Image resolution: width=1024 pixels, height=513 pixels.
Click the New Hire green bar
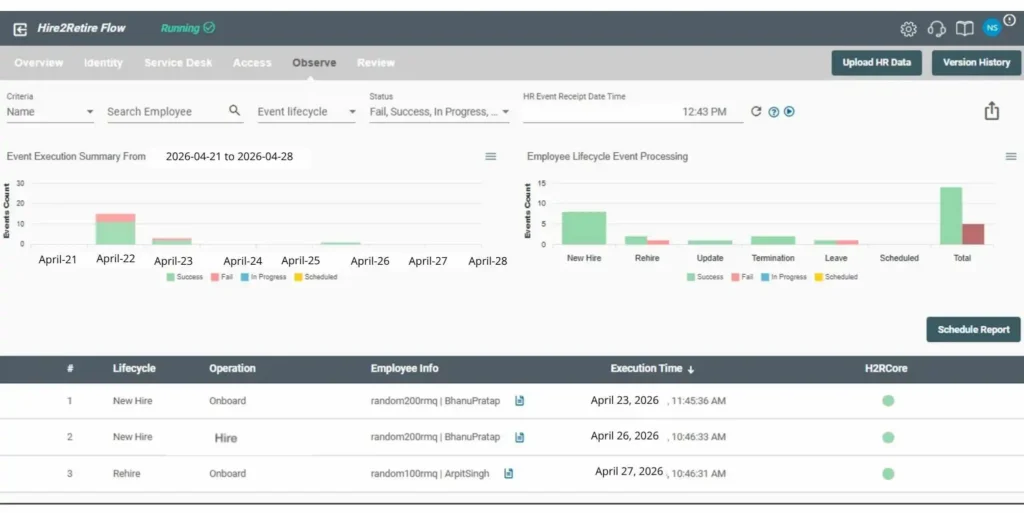(x=584, y=228)
